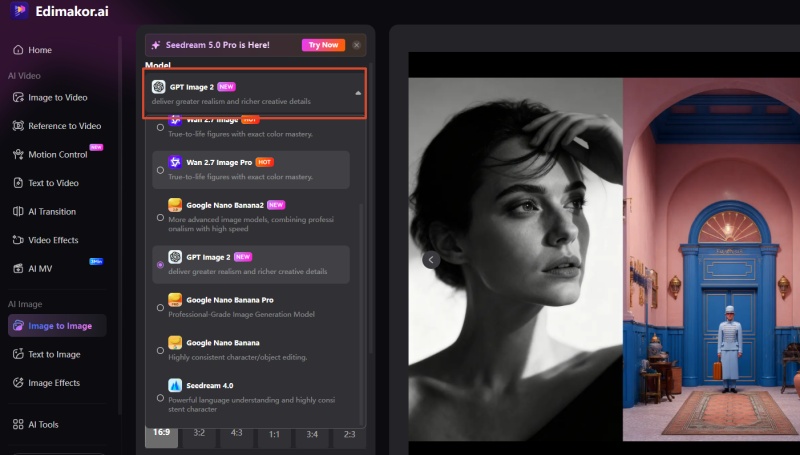Click "Professional-Grade Image Generation Model" description
This screenshot has height=455, width=800.
(241, 314)
